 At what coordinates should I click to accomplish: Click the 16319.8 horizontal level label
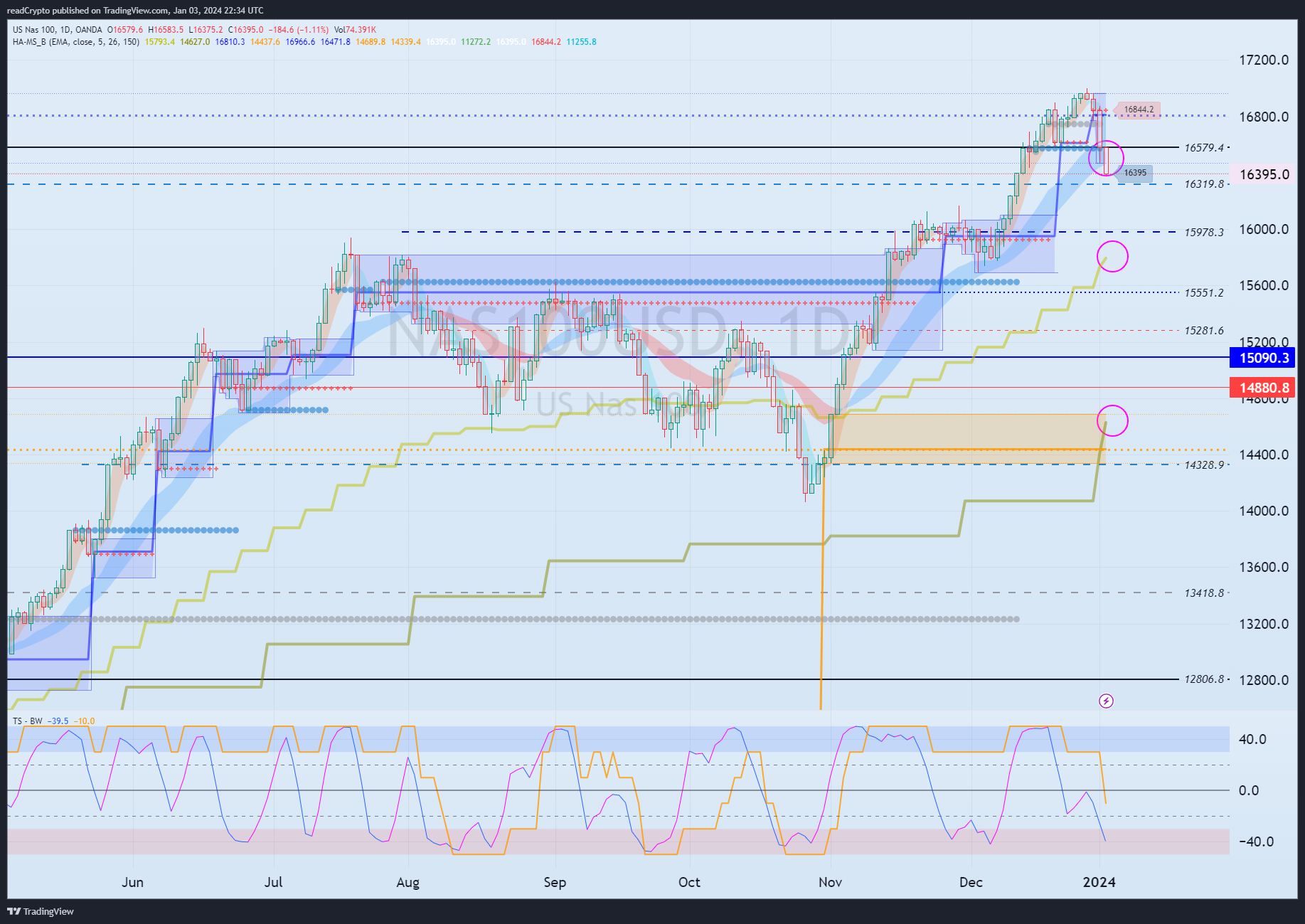[1204, 184]
